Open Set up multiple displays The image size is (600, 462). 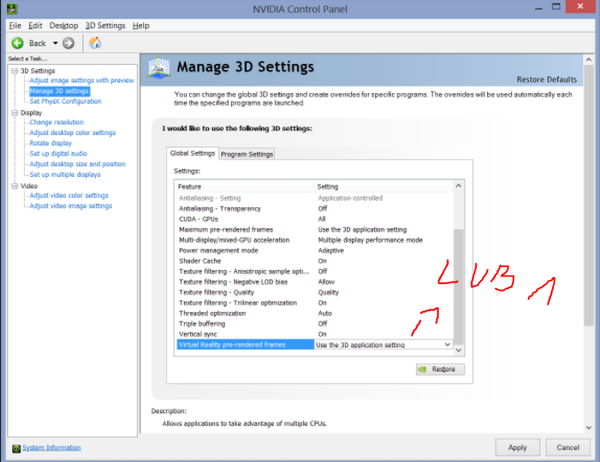65,175
